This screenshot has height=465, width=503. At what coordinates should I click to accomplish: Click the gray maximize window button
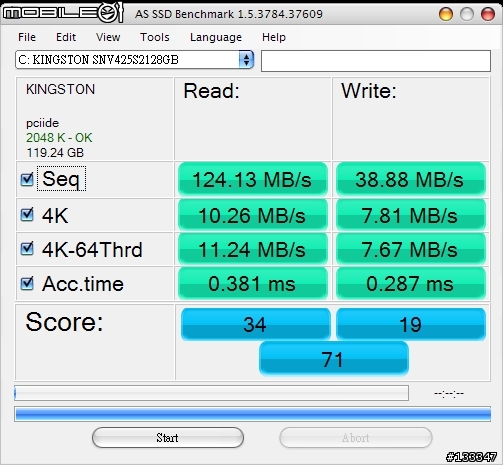click(467, 14)
